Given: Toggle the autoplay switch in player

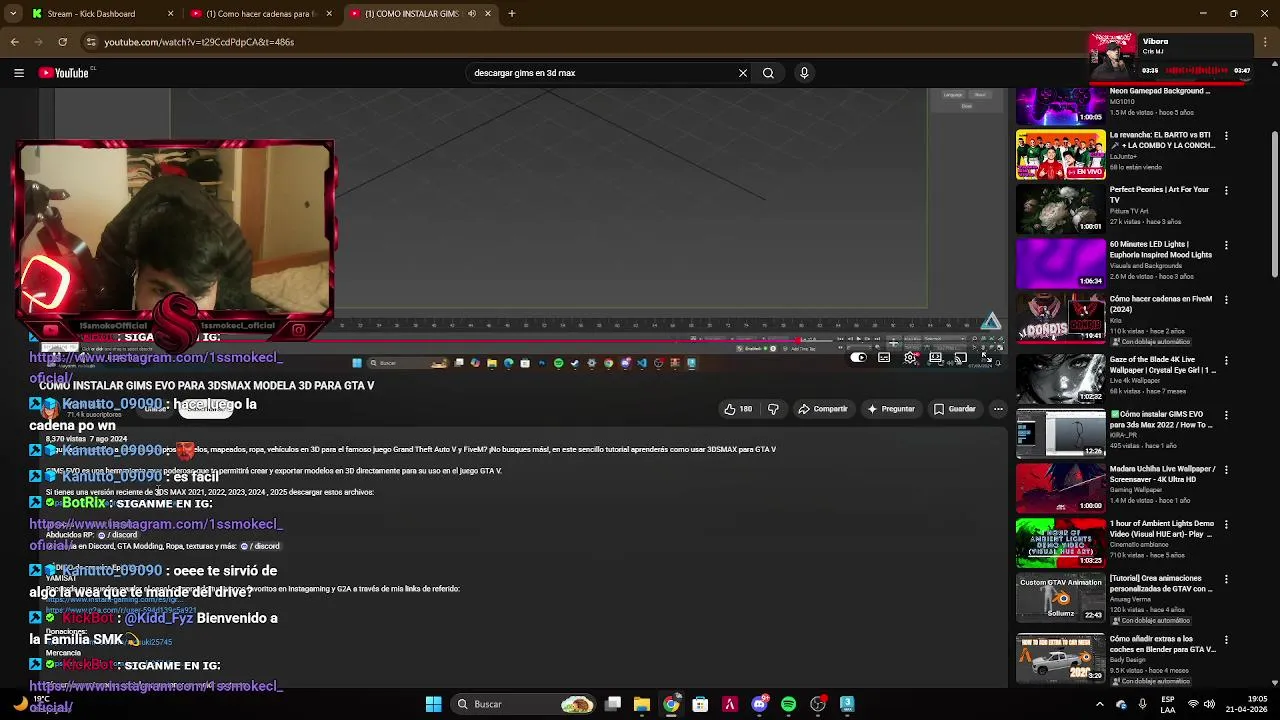Looking at the screenshot, I should coord(860,358).
